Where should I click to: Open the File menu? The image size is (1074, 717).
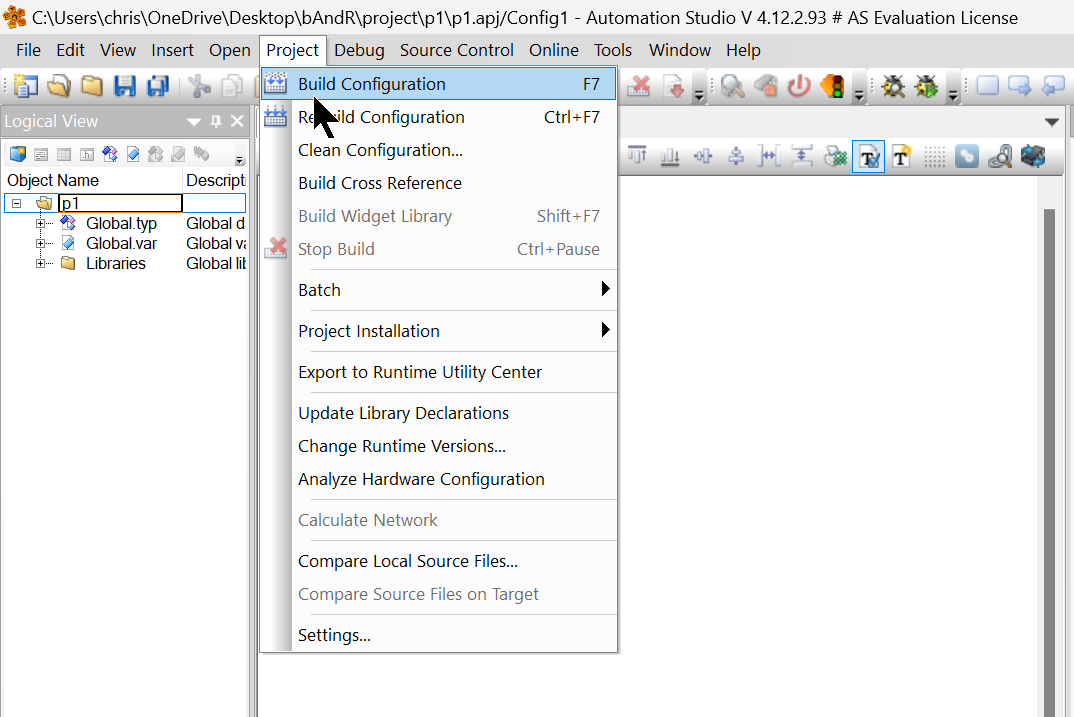pos(28,50)
